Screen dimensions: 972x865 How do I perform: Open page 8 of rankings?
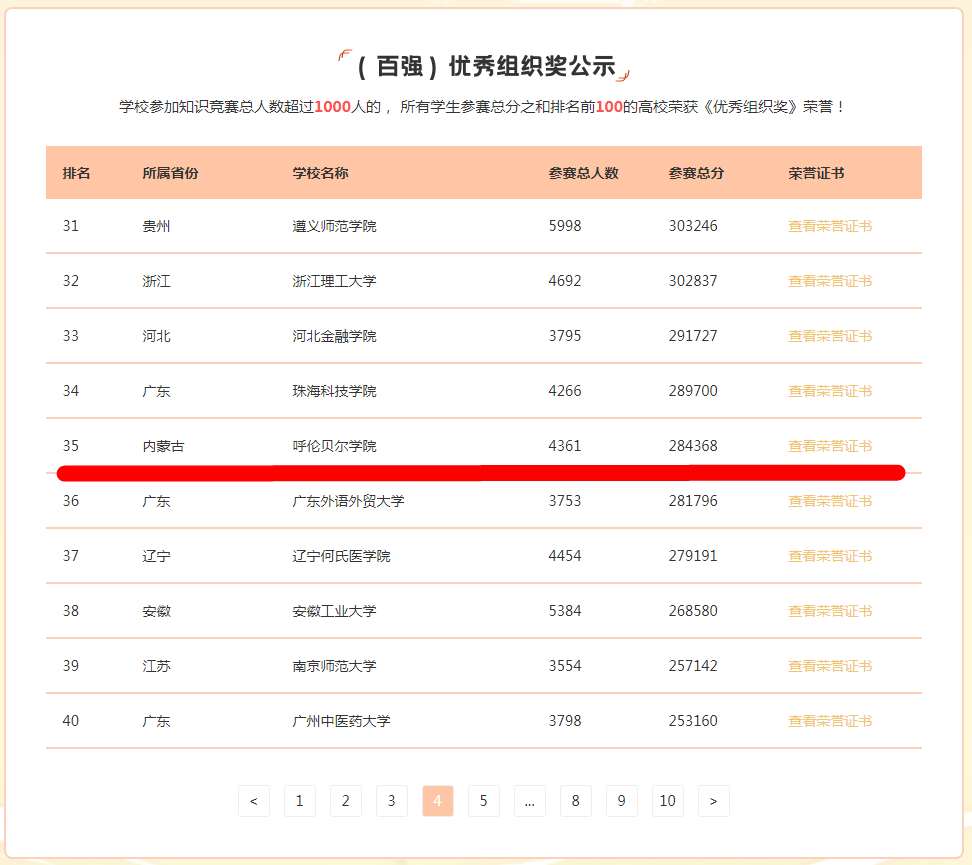576,801
